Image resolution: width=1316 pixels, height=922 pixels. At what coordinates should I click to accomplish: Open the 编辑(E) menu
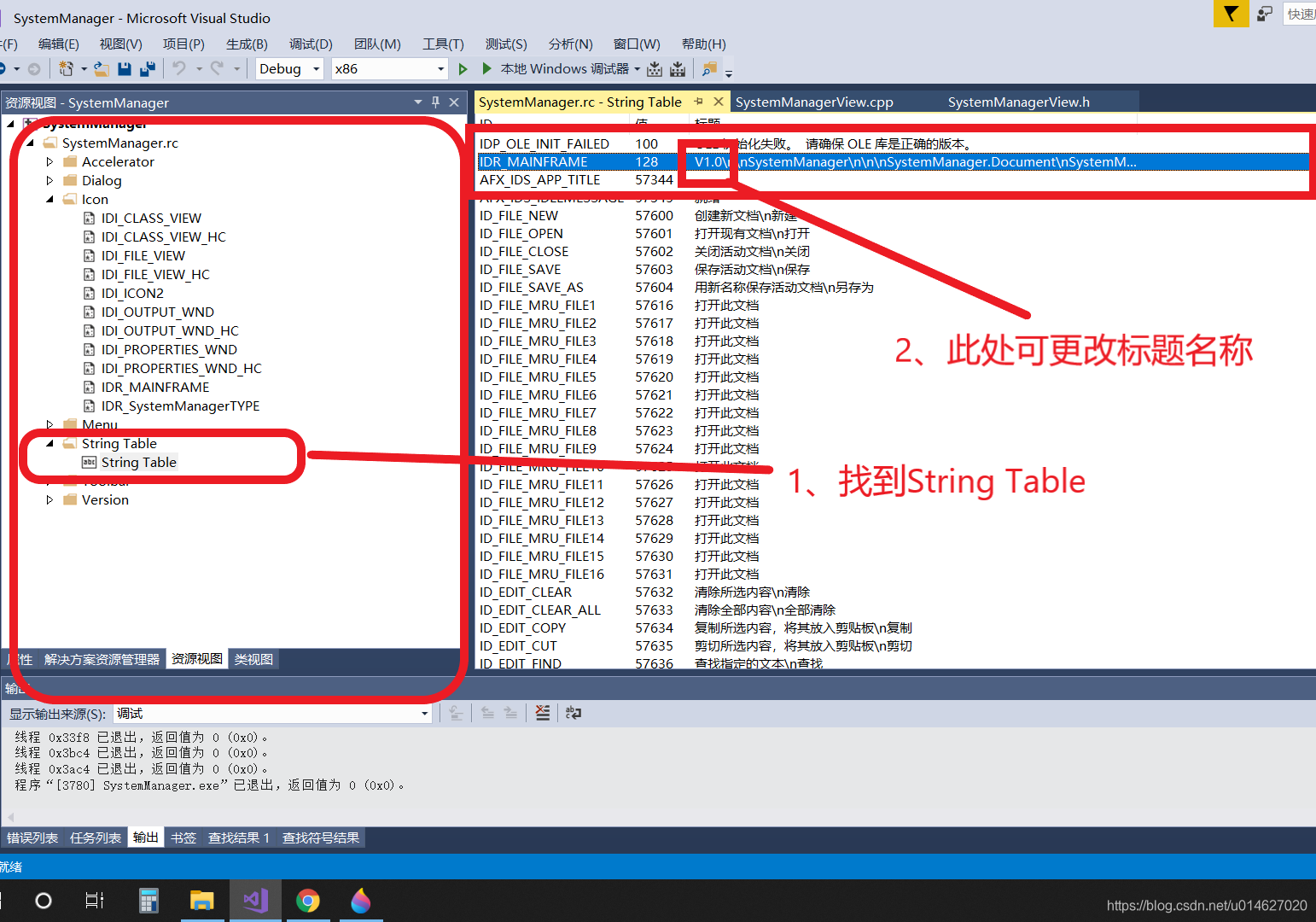58,44
